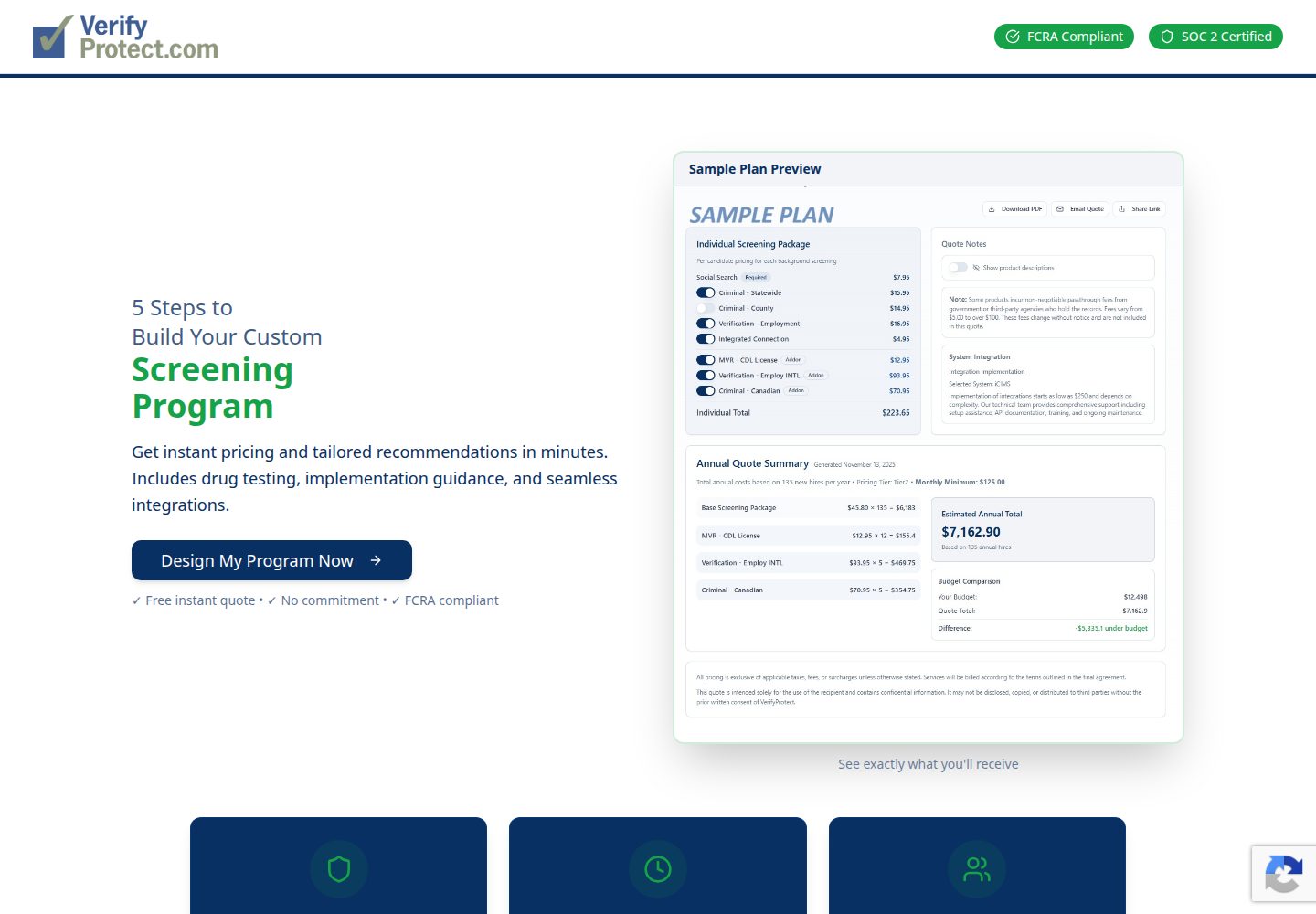
Task: Click the green users icon card
Action: (977, 866)
